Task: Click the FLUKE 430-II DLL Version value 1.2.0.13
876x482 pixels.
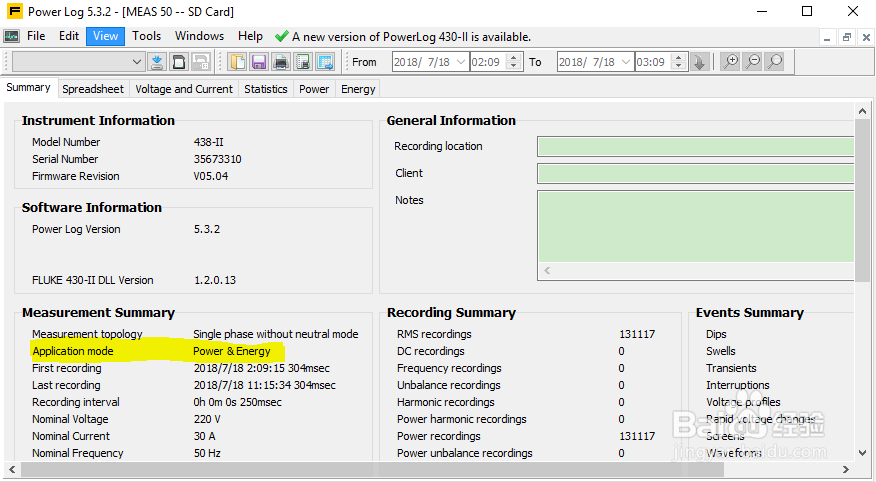Action: pos(215,280)
